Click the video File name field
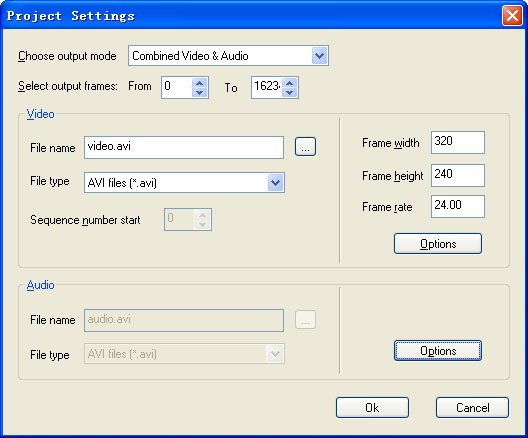 click(184, 147)
